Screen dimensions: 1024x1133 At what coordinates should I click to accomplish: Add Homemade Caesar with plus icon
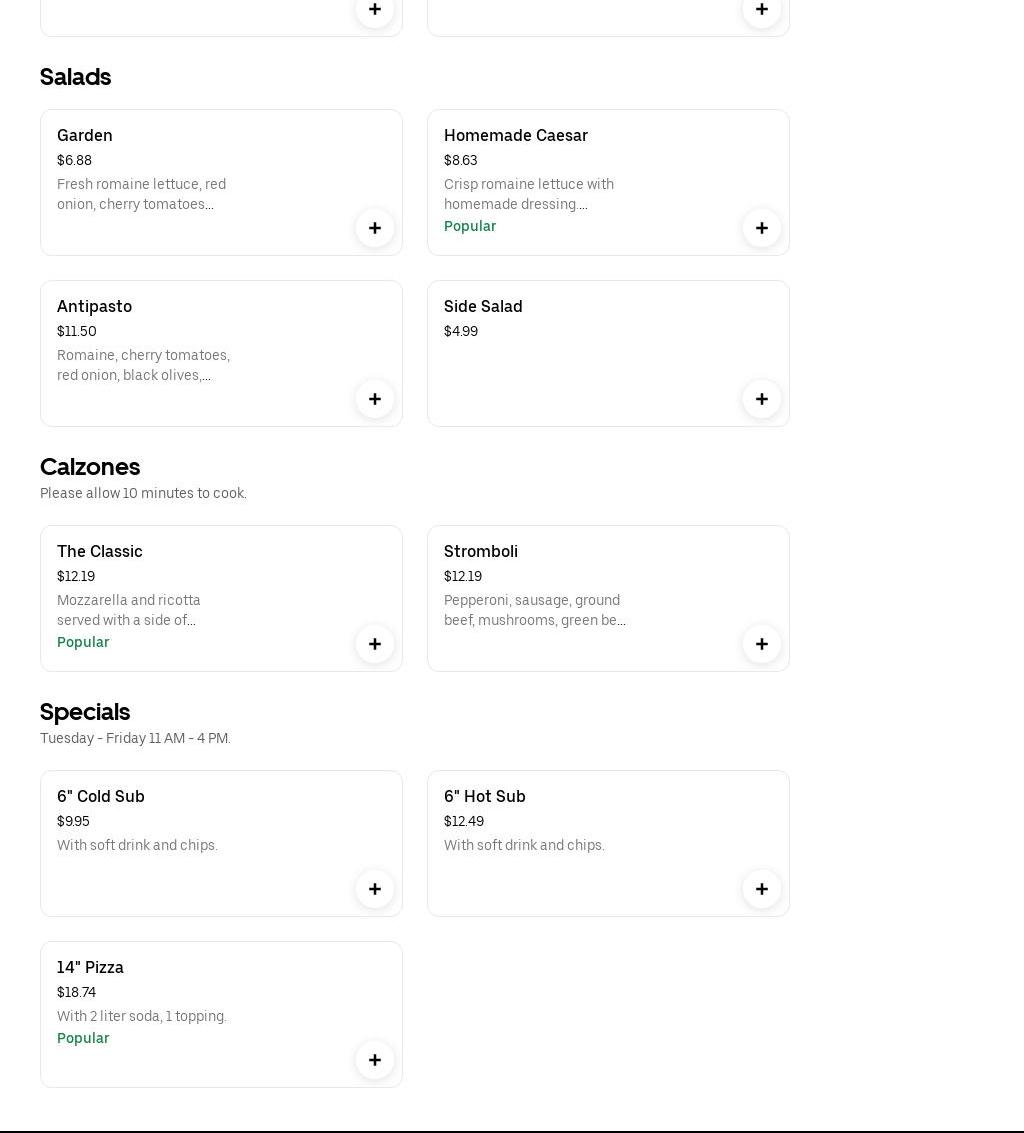click(762, 228)
